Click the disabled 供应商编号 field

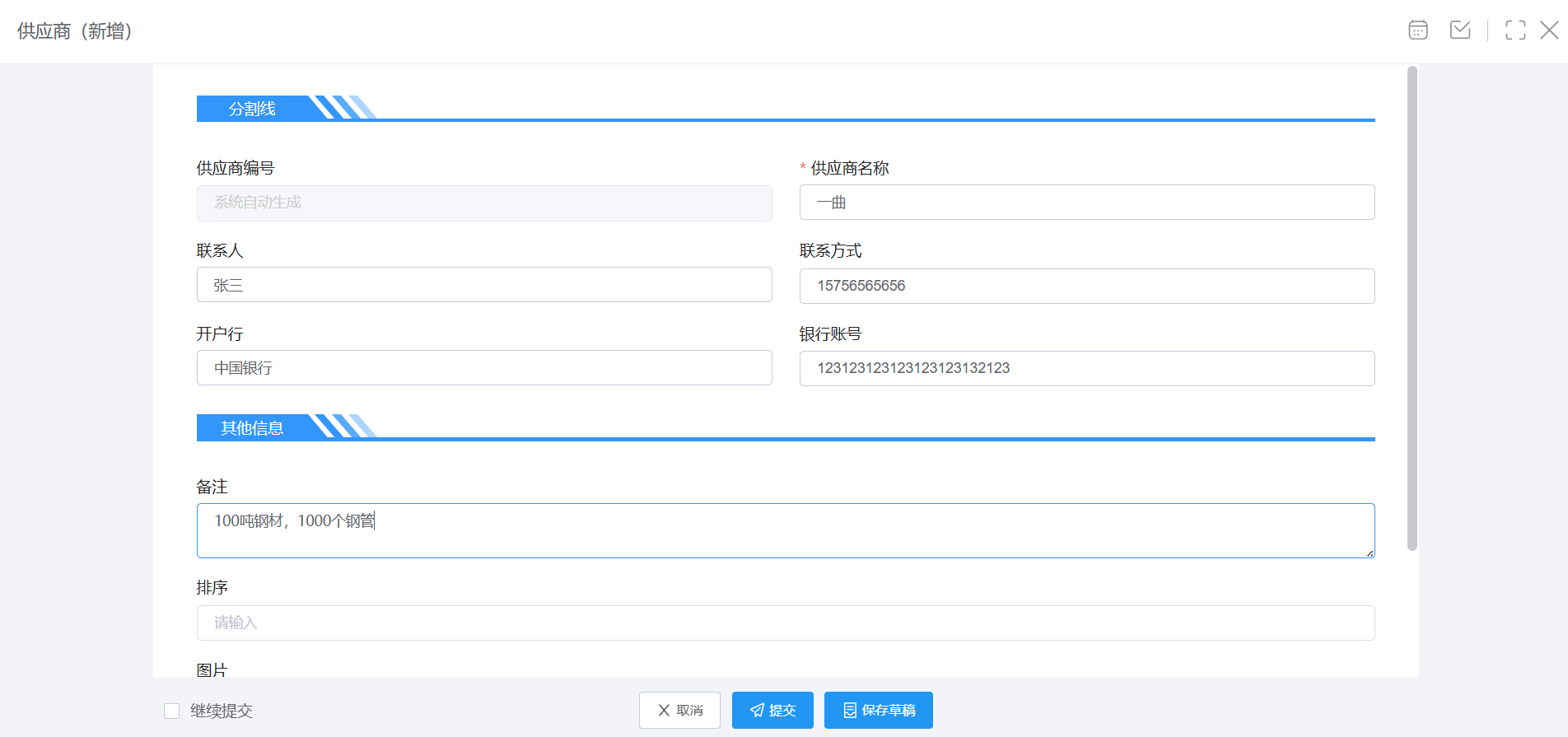(x=484, y=203)
